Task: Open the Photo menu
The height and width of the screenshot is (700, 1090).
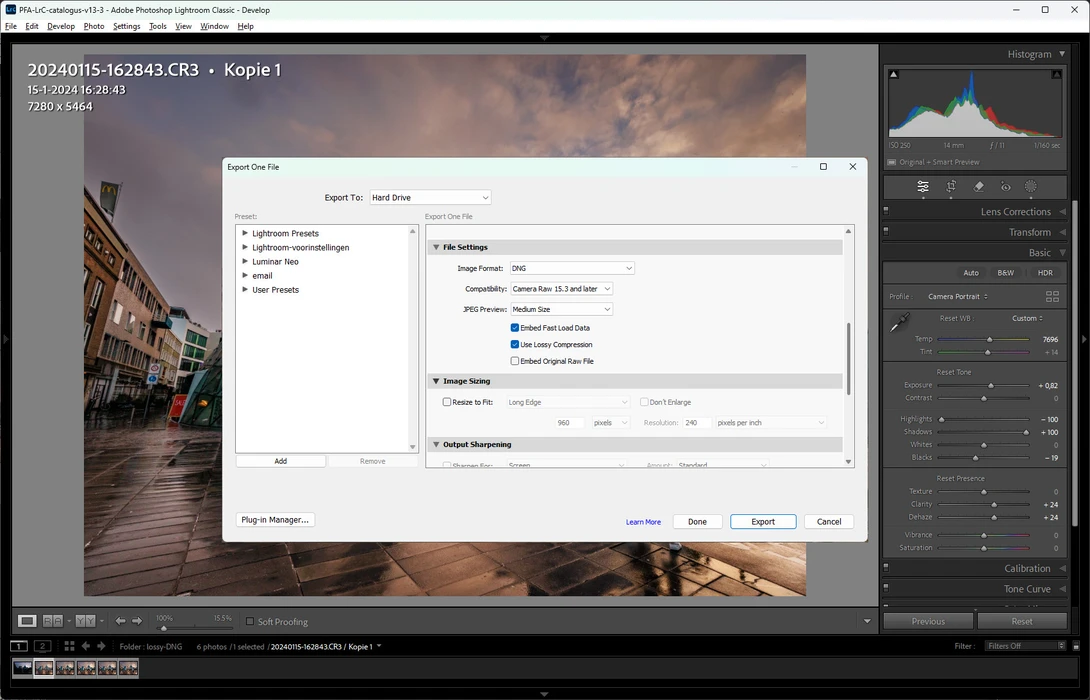Action: 94,26
